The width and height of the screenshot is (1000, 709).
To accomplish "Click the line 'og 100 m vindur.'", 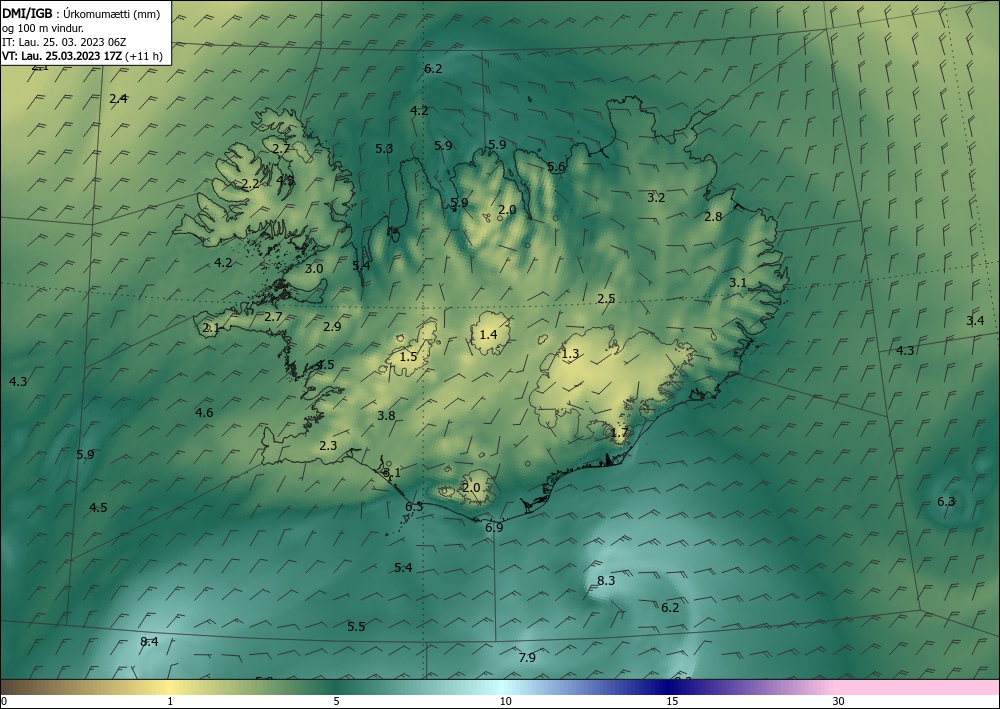I will [x=43, y=28].
